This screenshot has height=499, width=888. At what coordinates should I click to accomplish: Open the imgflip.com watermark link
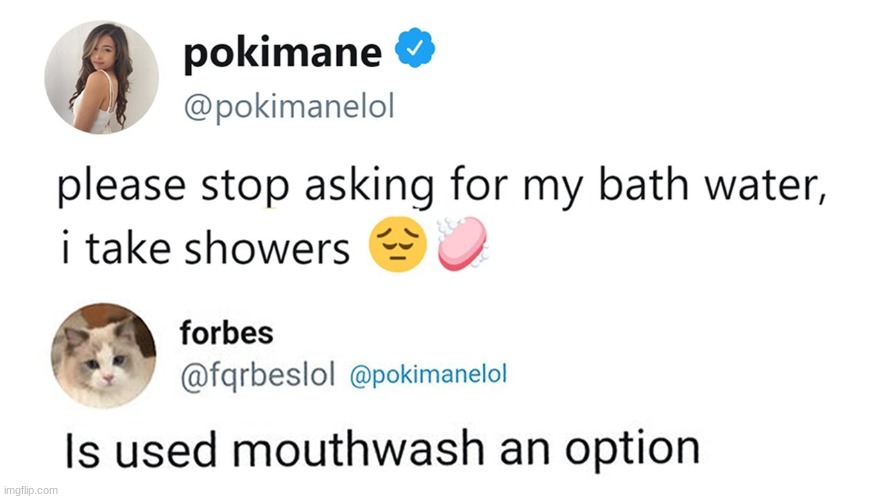click(31, 491)
